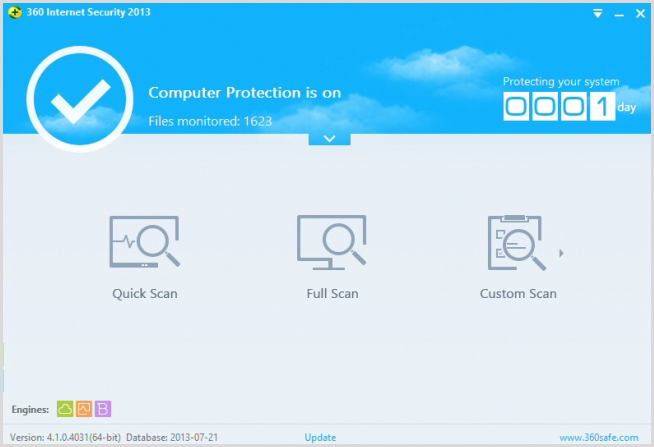Open the Custom Scan clipboard icon

click(x=517, y=242)
